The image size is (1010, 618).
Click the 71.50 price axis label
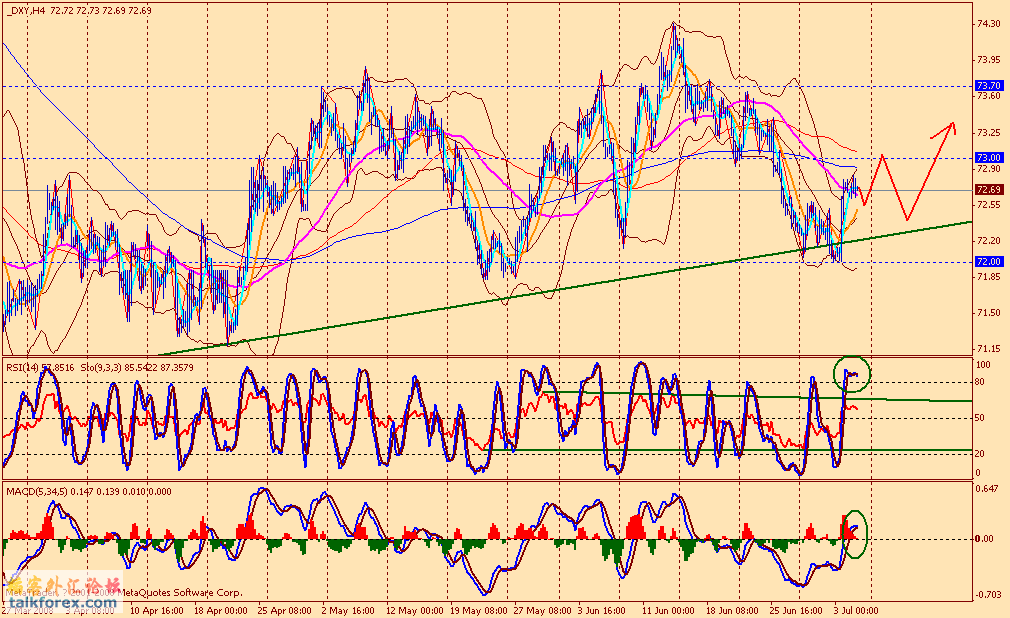[x=989, y=313]
